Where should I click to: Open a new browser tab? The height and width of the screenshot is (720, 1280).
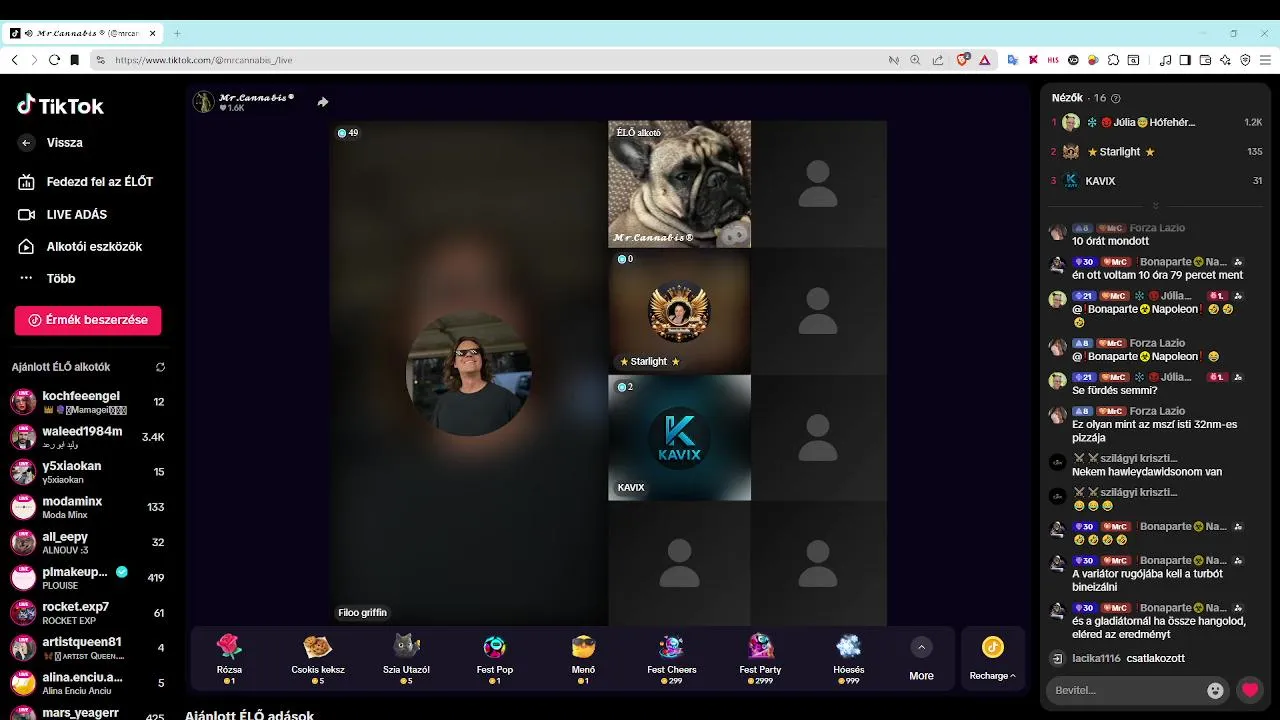point(177,33)
